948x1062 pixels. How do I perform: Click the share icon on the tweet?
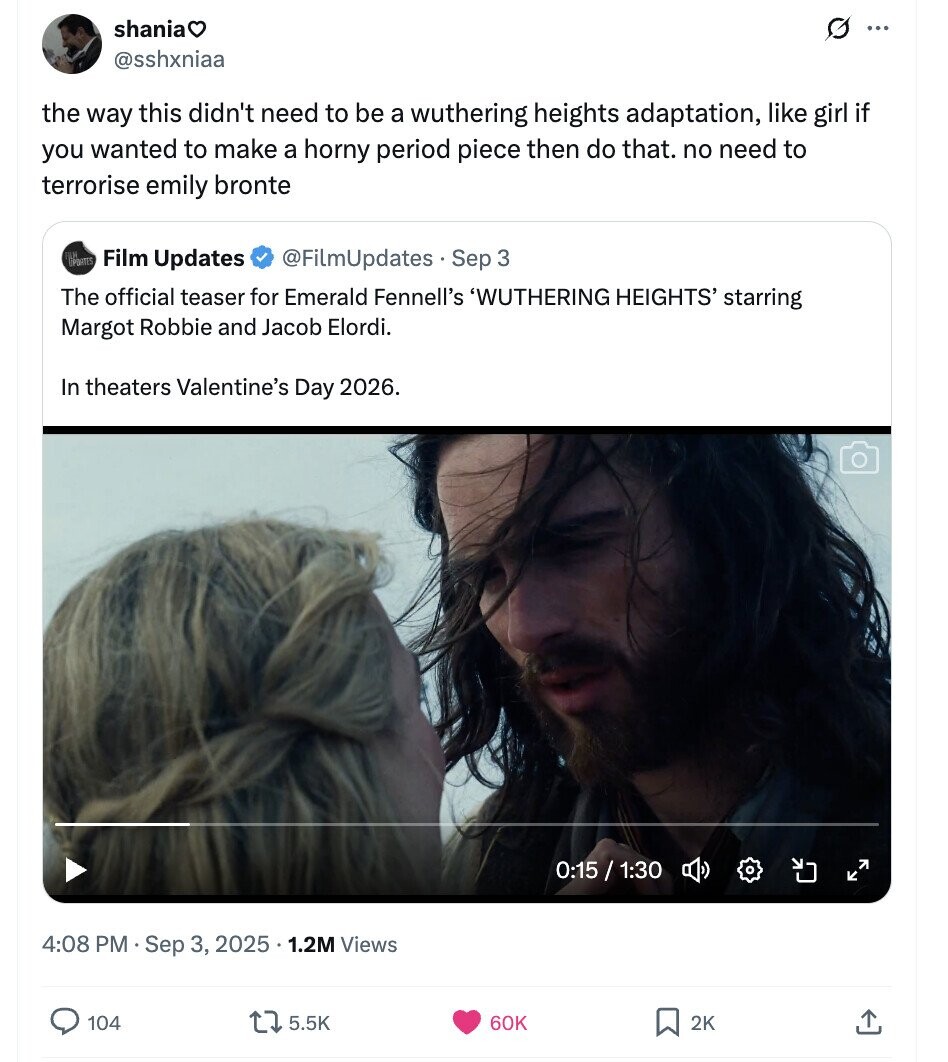tap(867, 1021)
